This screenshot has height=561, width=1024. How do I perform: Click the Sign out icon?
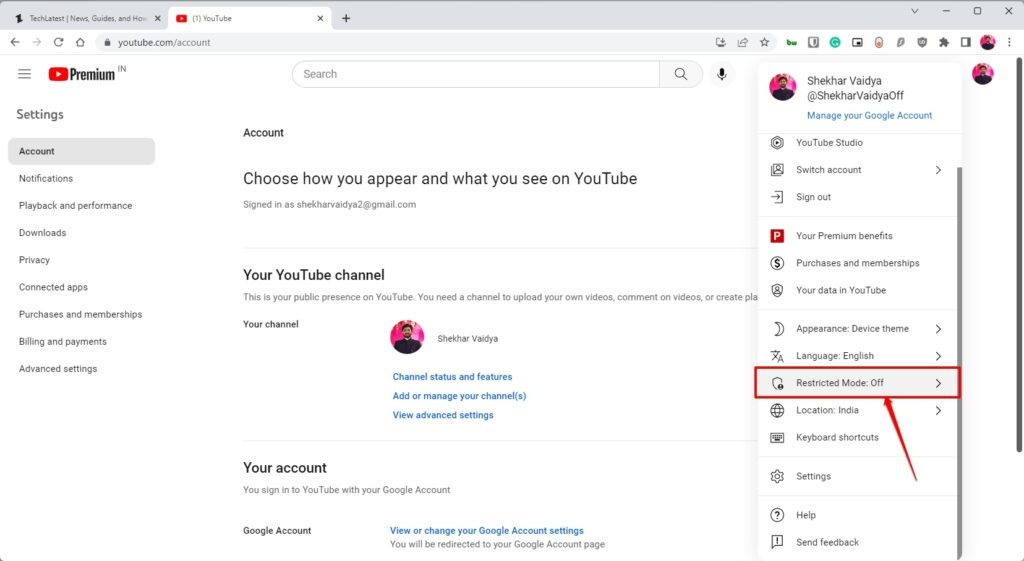(x=777, y=197)
